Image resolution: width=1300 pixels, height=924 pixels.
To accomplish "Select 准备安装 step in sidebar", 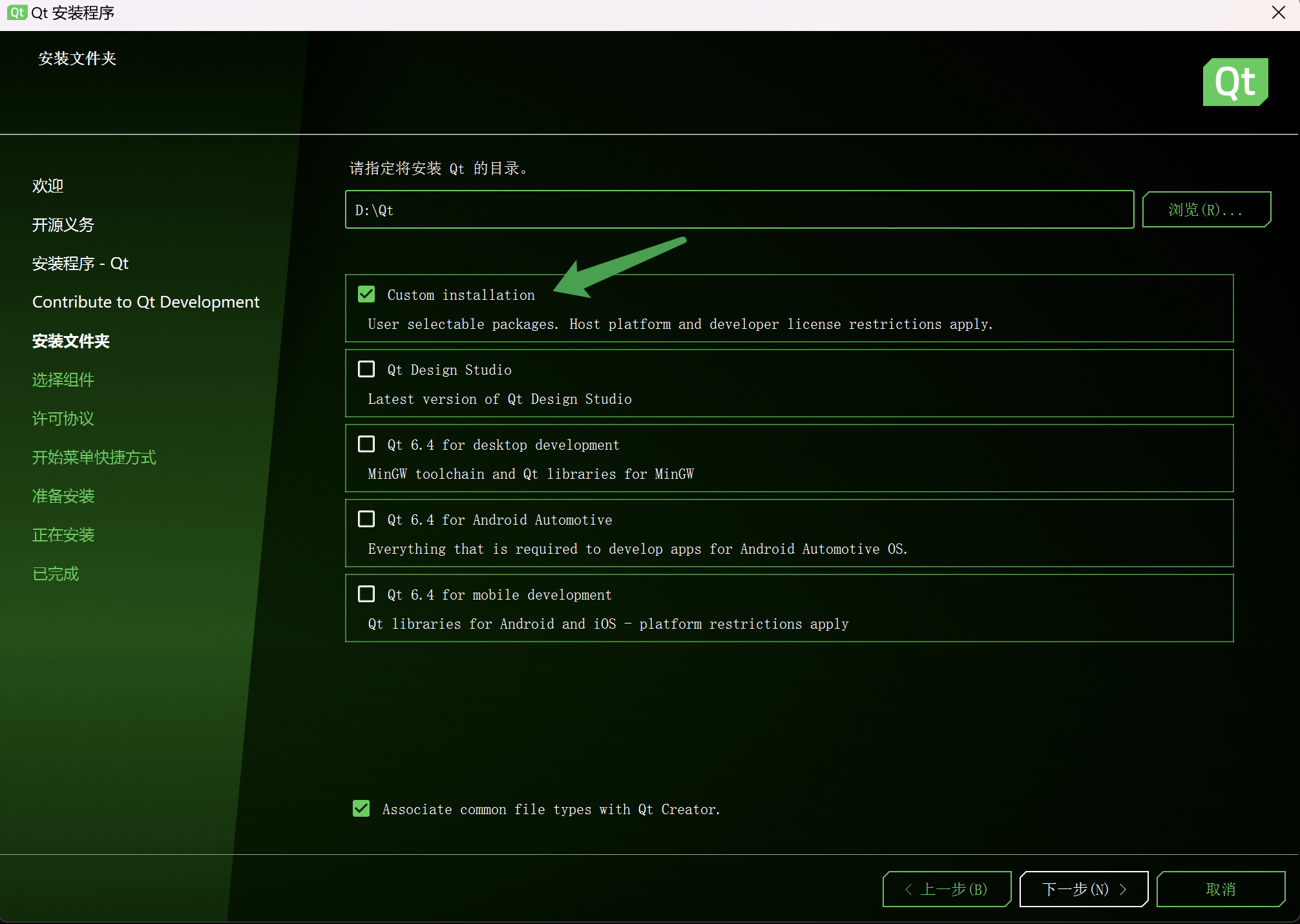I will (x=63, y=496).
